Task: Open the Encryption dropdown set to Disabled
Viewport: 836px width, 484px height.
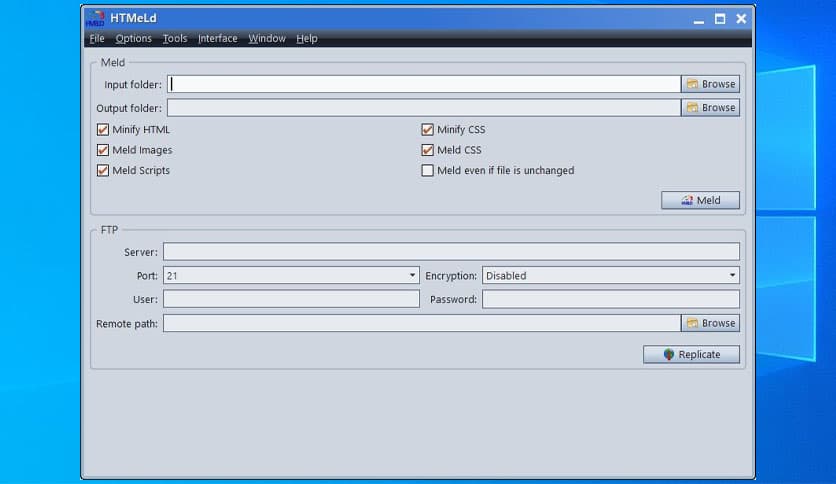Action: [x=610, y=276]
